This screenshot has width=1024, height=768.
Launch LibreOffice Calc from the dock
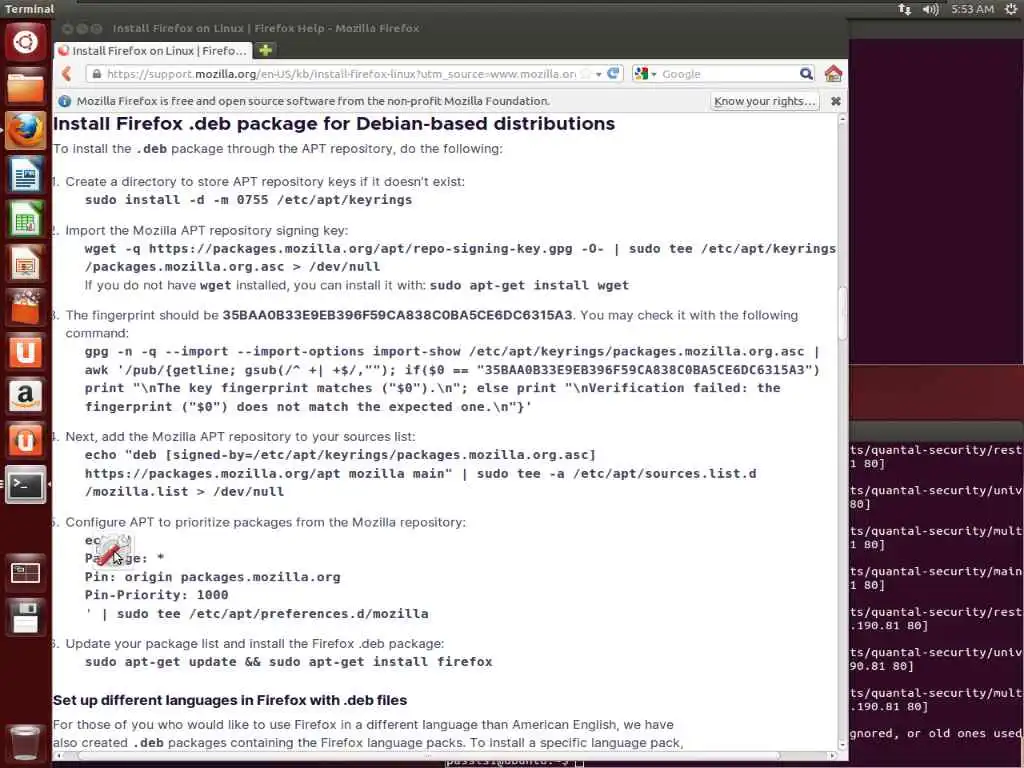[25, 219]
